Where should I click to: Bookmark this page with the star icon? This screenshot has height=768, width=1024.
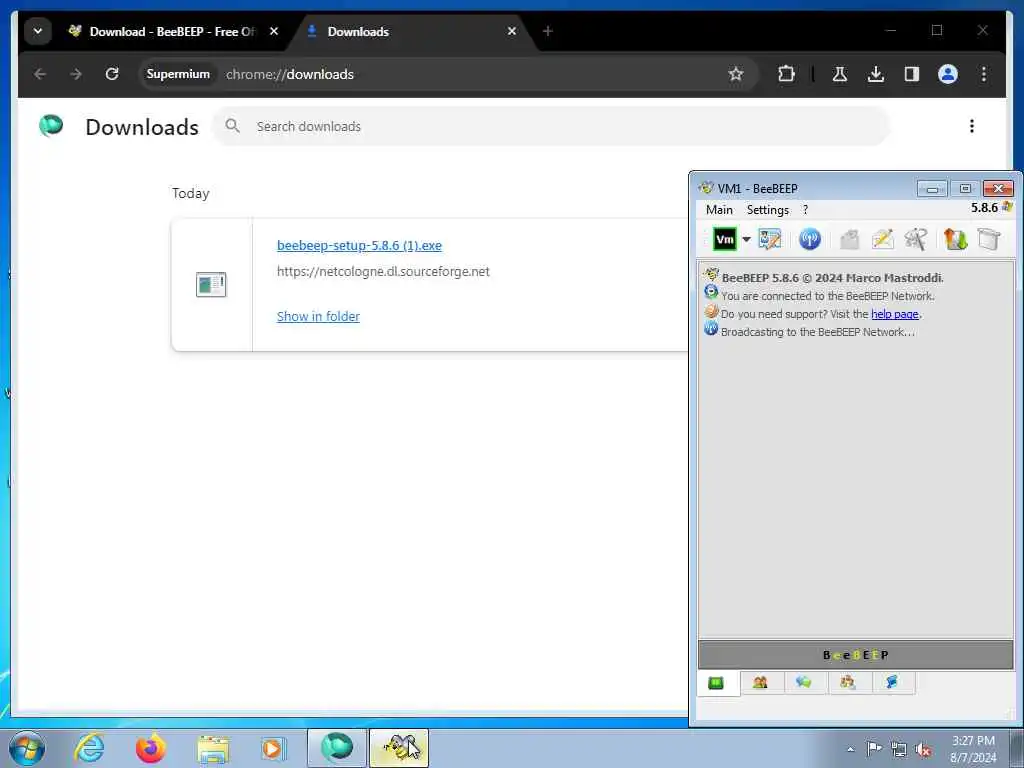(736, 74)
